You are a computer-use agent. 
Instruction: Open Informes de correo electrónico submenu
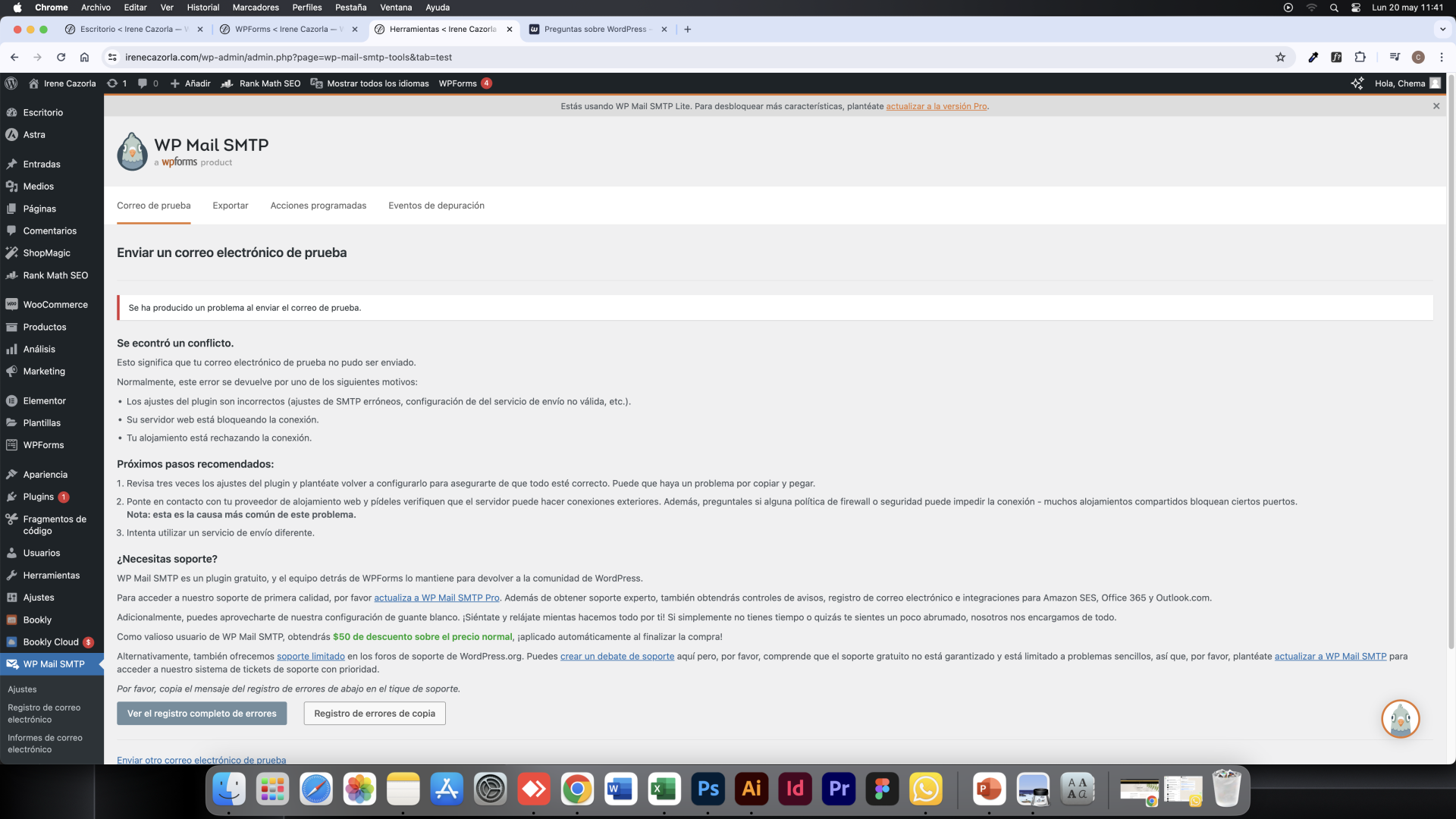tap(45, 744)
